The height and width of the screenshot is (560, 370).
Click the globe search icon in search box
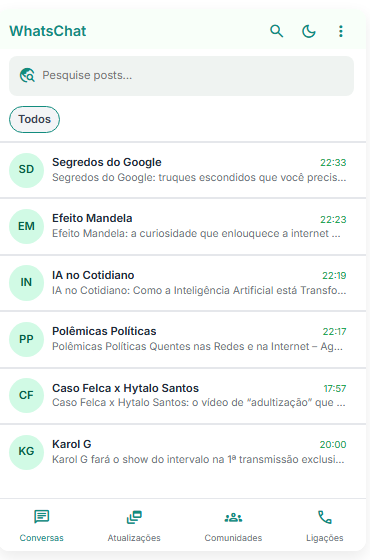(27, 76)
